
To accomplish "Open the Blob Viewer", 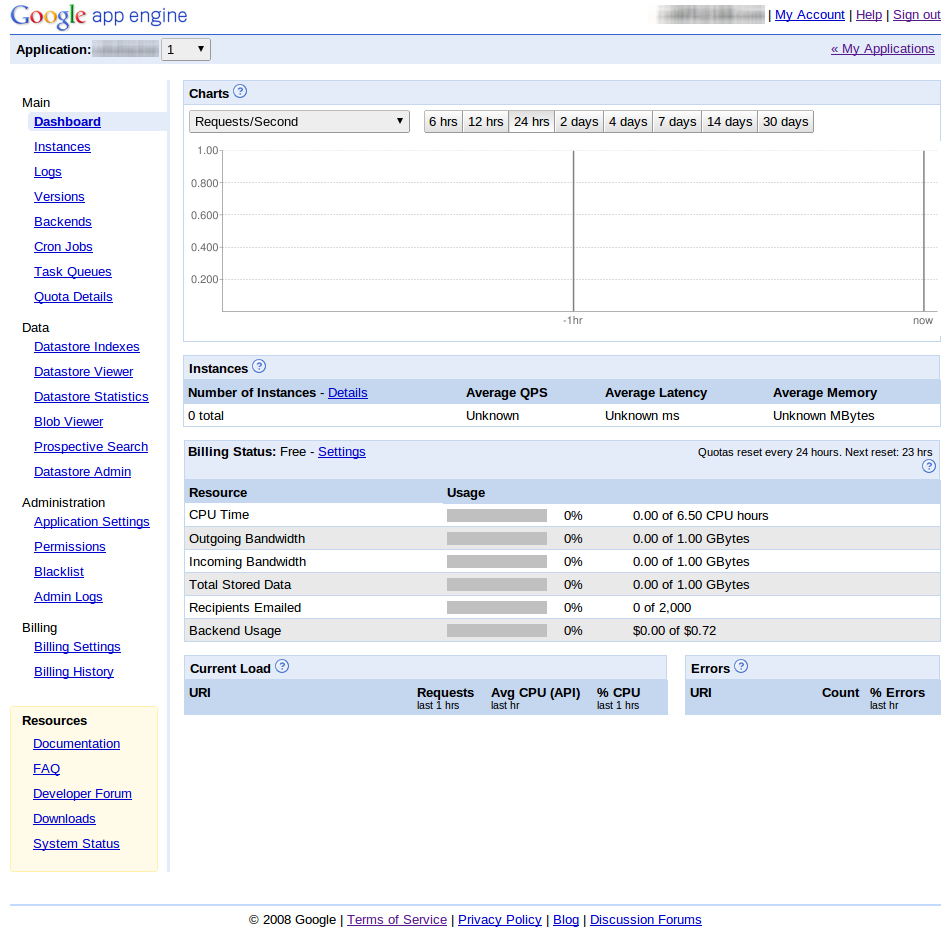I will pyautogui.click(x=69, y=421).
